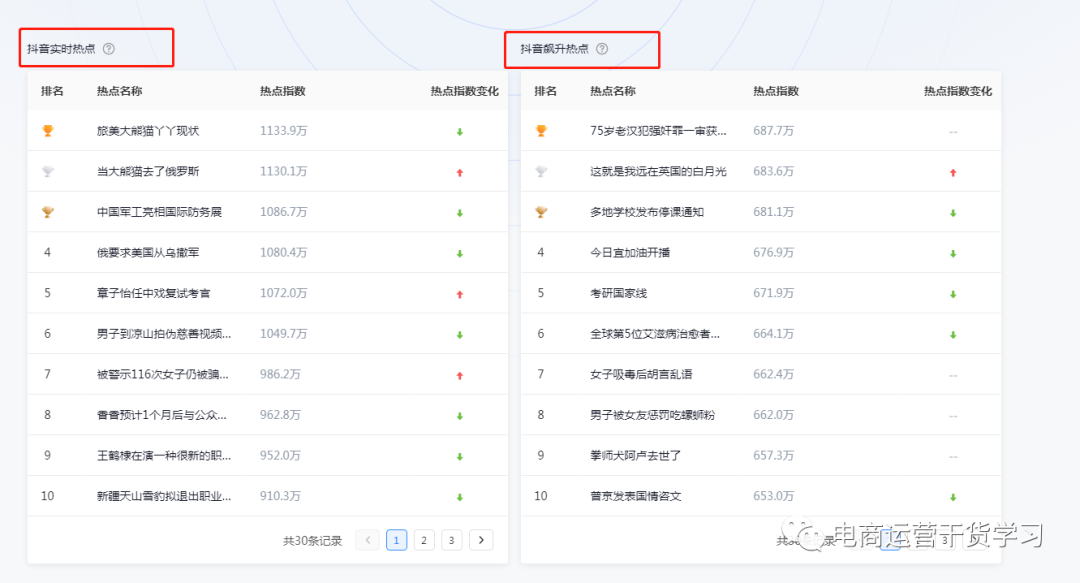Go to page 2 of 抖音实时热点
1080x583 pixels.
click(424, 540)
